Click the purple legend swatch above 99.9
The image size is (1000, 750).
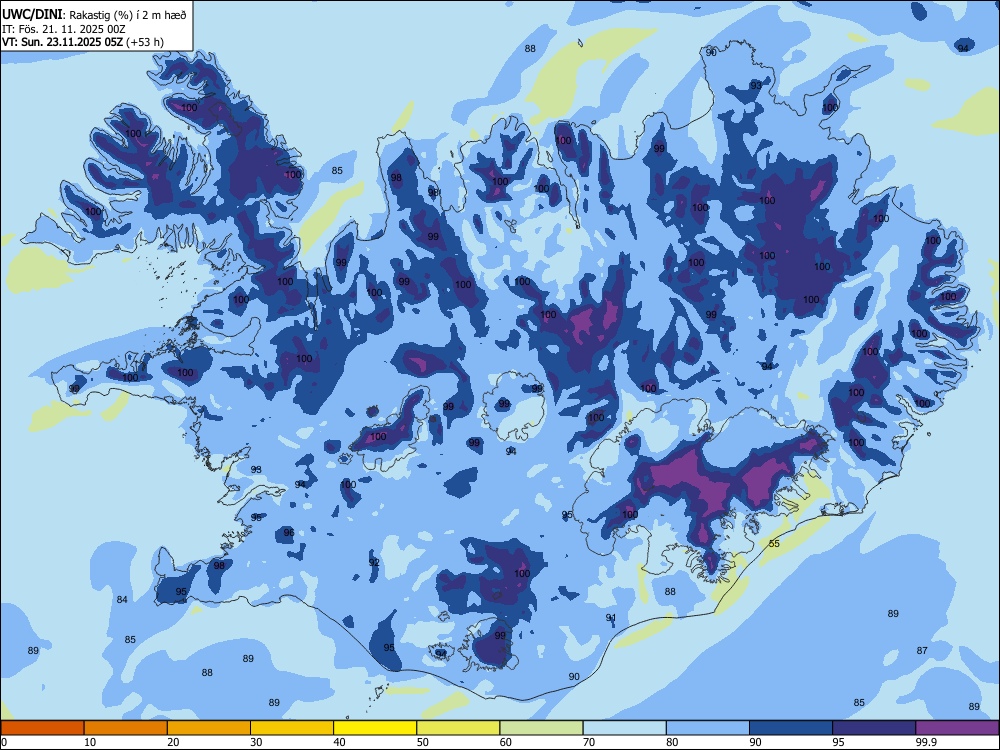tap(957, 728)
